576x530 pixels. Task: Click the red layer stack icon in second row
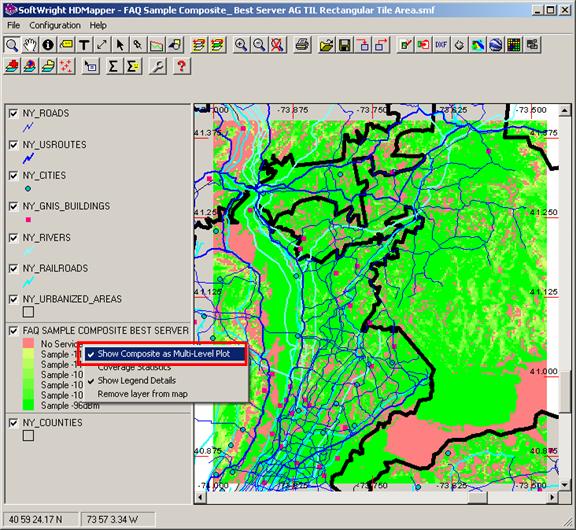pyautogui.click(x=12, y=66)
